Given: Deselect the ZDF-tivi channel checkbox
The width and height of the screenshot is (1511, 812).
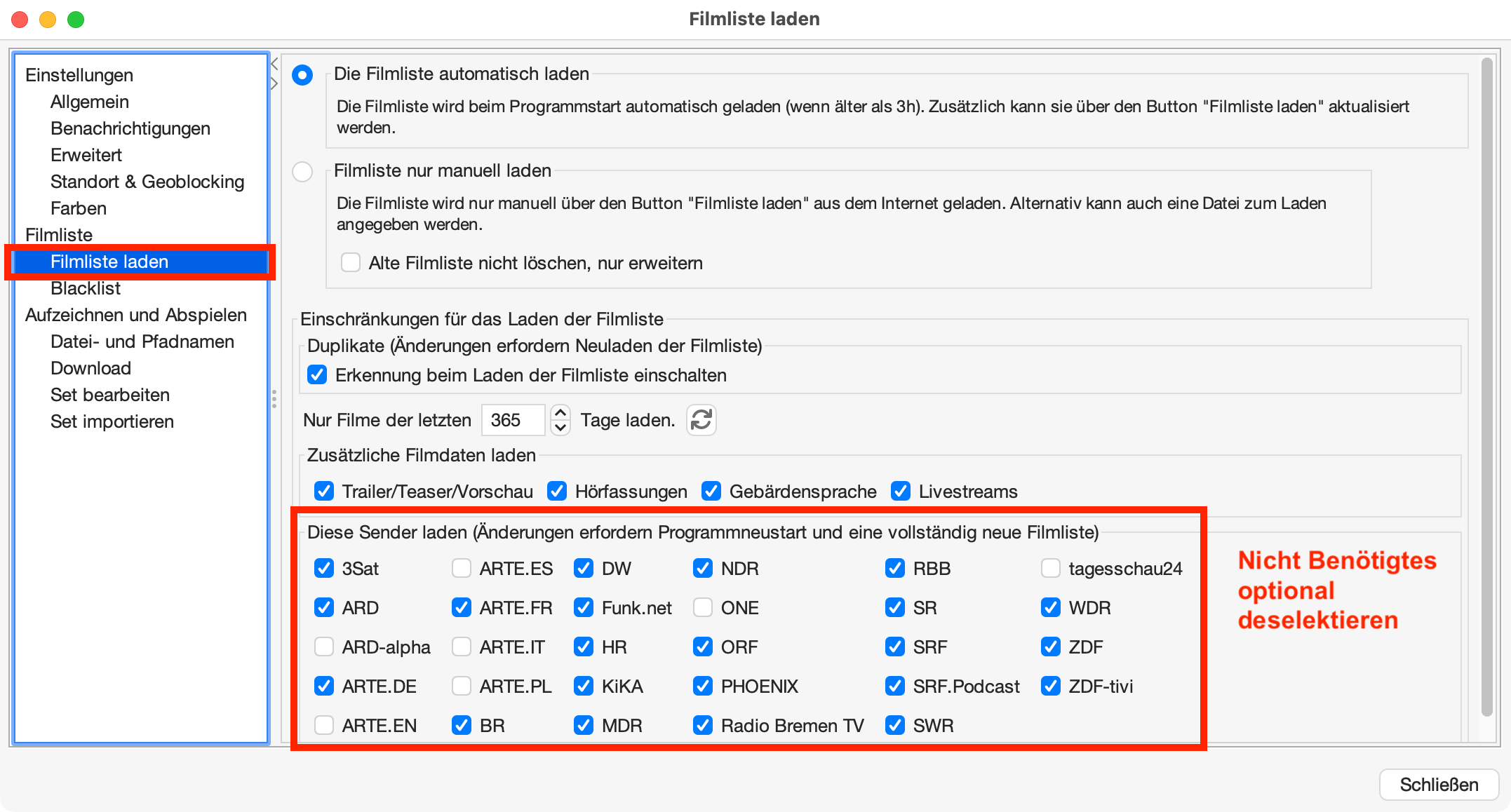Looking at the screenshot, I should (1051, 686).
